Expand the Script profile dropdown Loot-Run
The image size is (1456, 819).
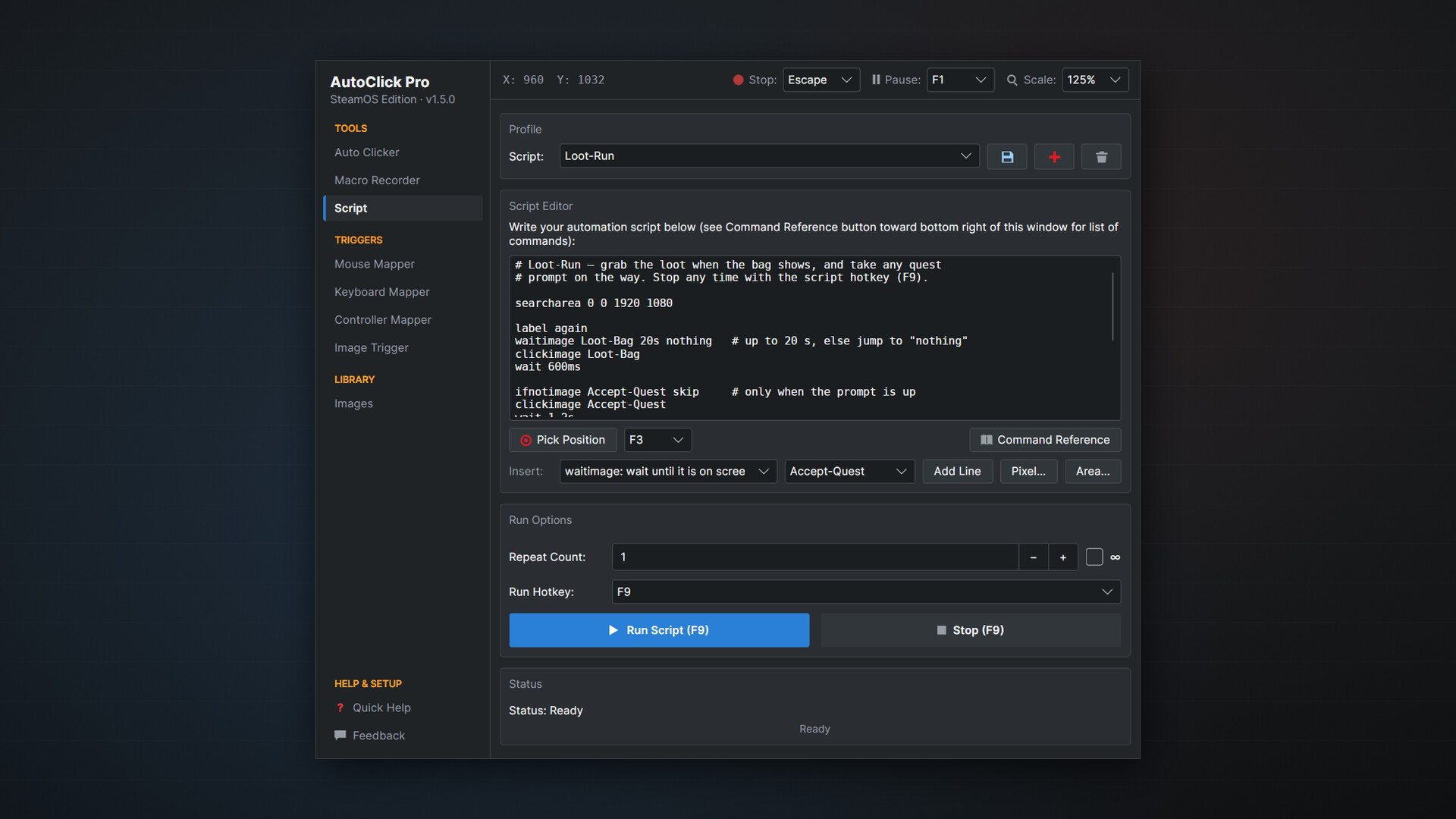tap(769, 156)
